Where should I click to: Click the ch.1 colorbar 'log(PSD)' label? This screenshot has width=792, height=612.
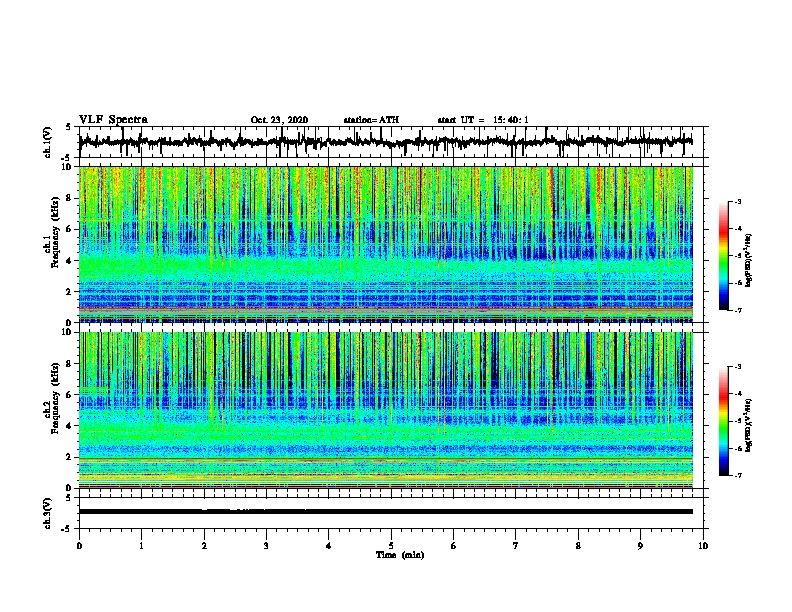tap(748, 260)
